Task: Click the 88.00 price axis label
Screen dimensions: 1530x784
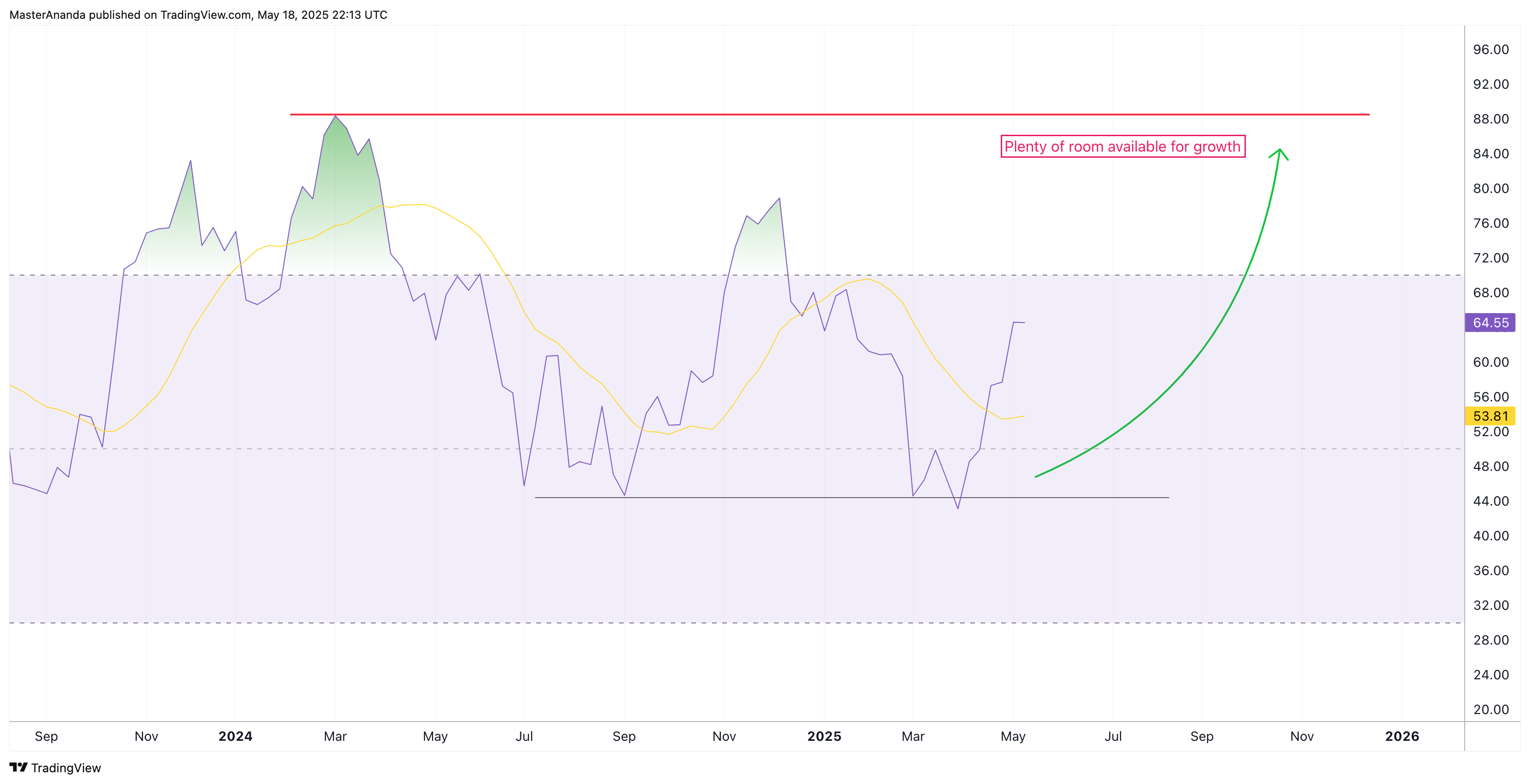Action: coord(1491,119)
